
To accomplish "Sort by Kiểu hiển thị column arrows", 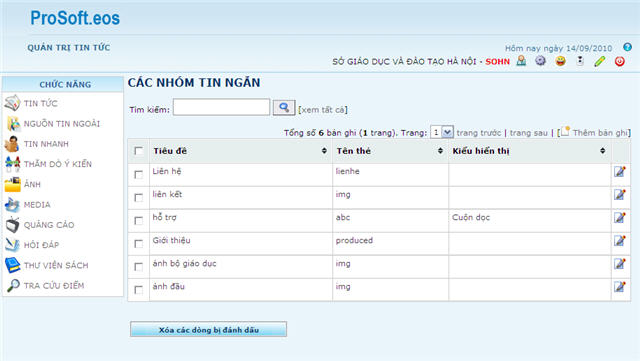I will click(602, 151).
